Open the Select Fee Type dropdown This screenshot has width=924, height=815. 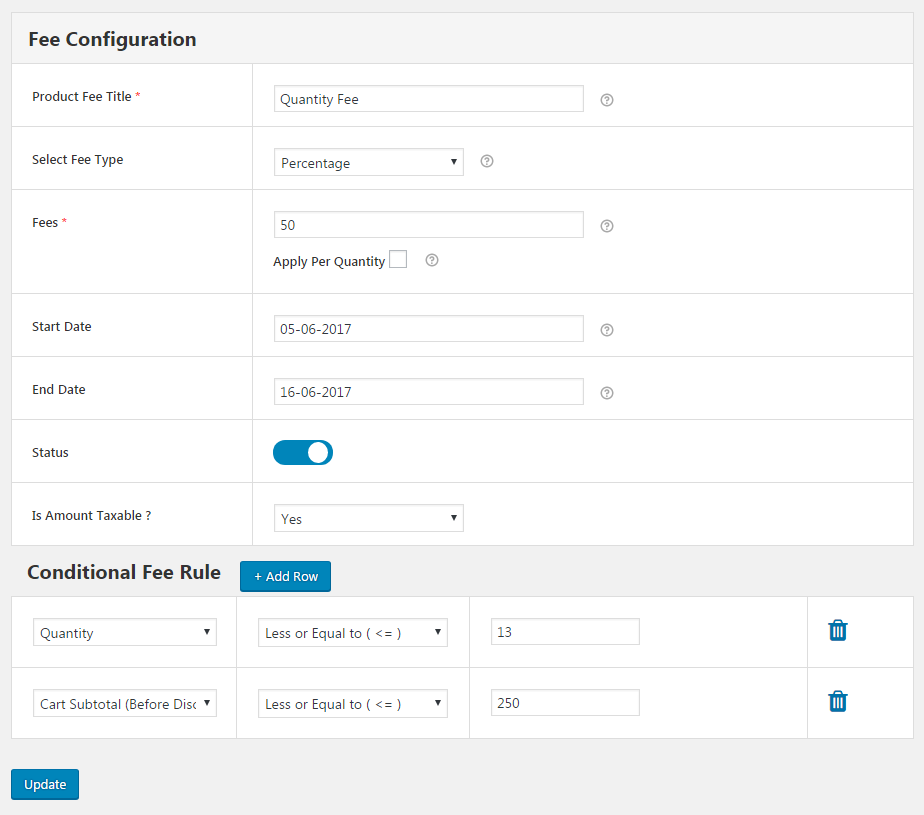[x=368, y=162]
